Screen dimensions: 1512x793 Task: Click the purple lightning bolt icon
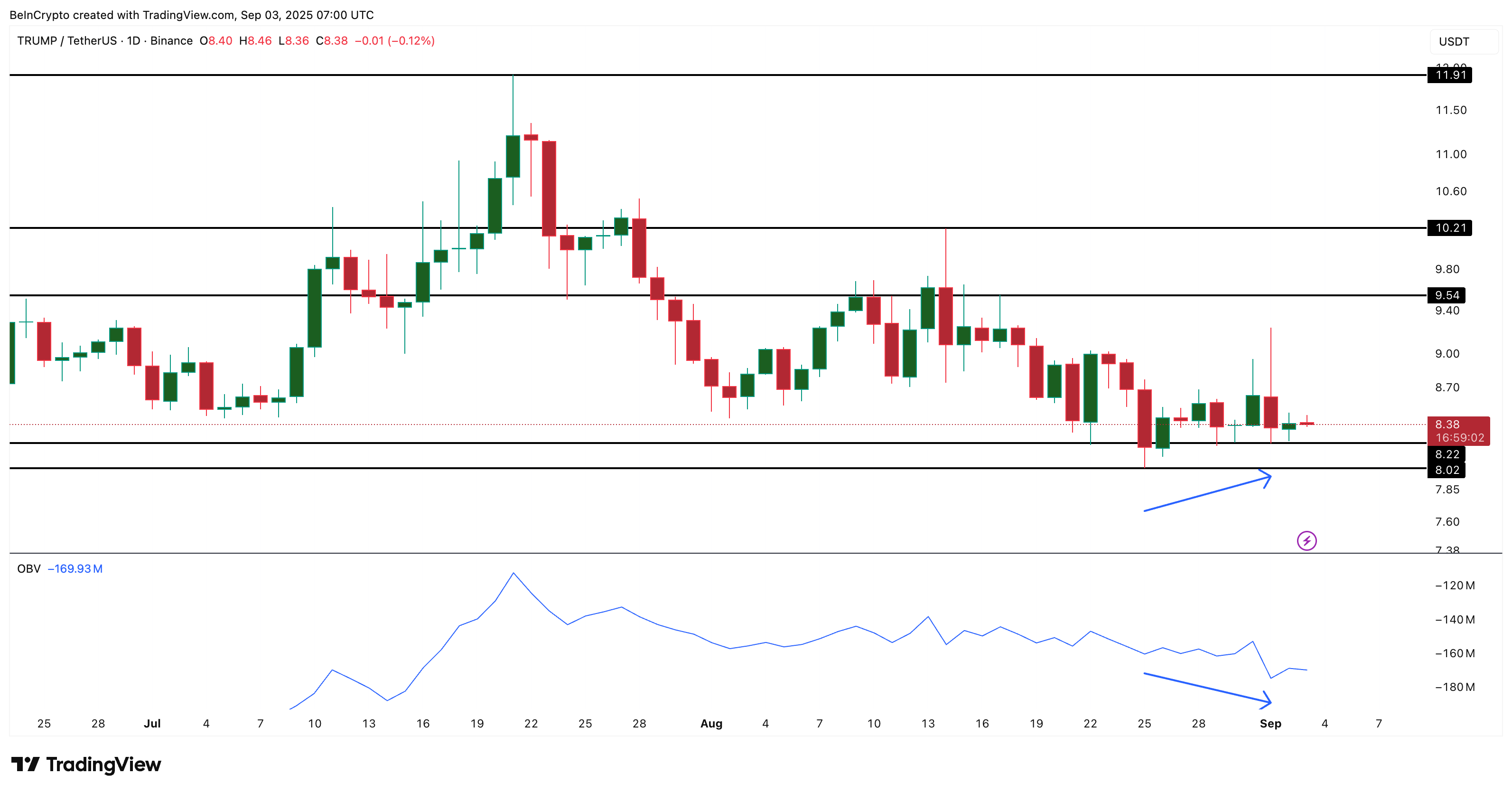tap(1307, 540)
